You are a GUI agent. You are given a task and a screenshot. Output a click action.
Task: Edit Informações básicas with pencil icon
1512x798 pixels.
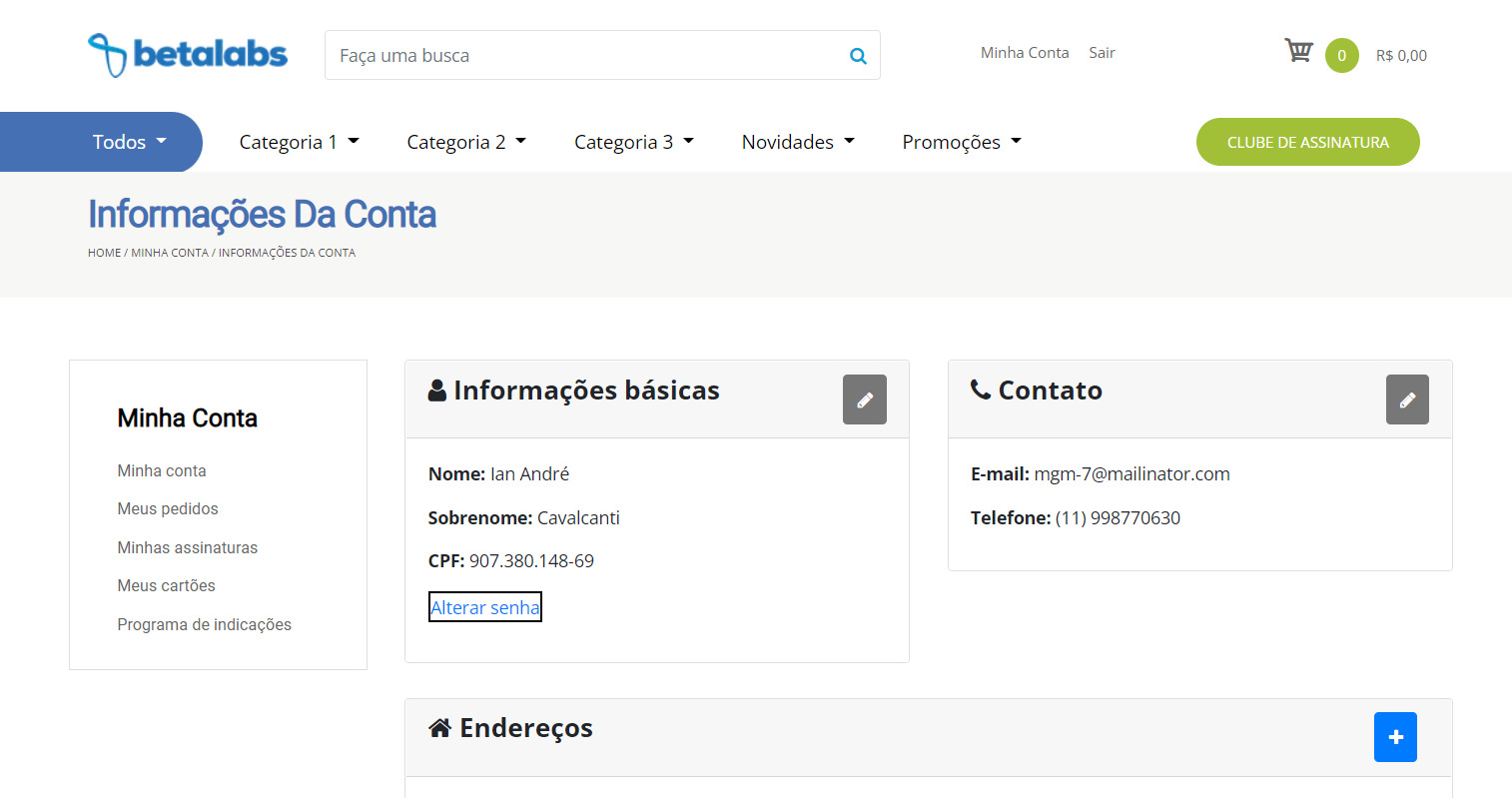tap(865, 399)
